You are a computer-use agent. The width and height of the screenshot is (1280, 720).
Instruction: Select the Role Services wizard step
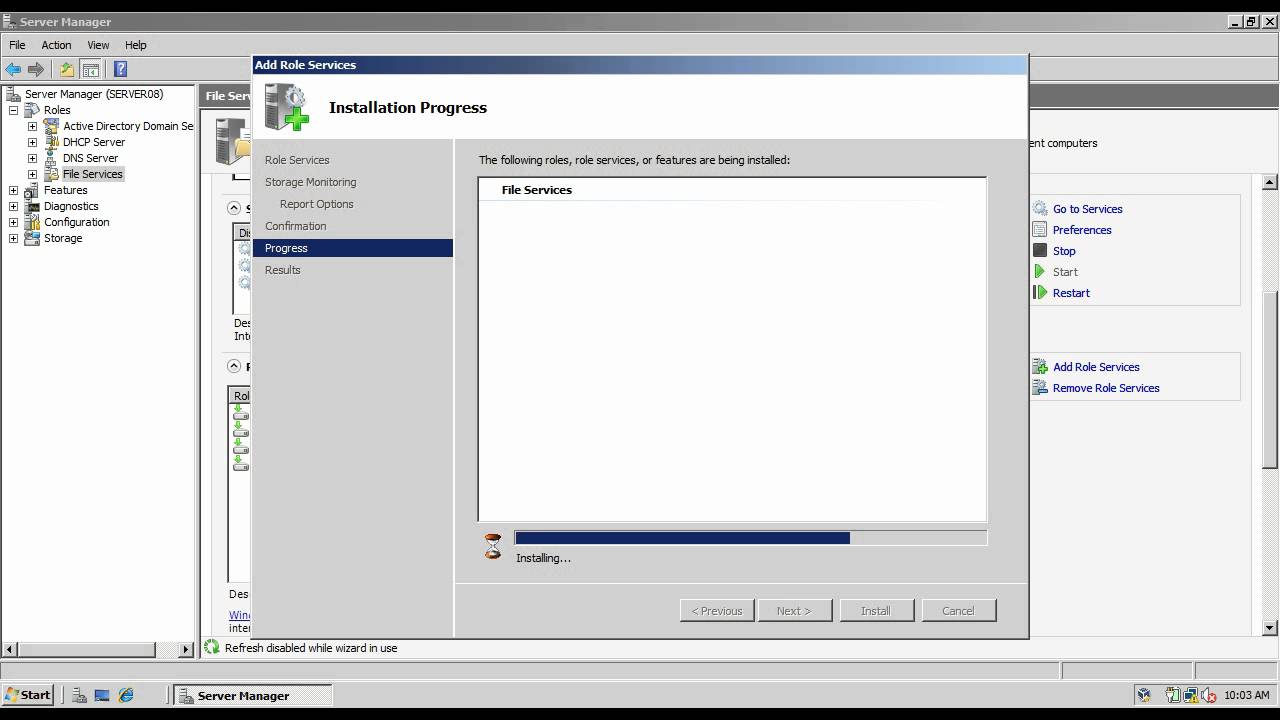[x=297, y=160]
